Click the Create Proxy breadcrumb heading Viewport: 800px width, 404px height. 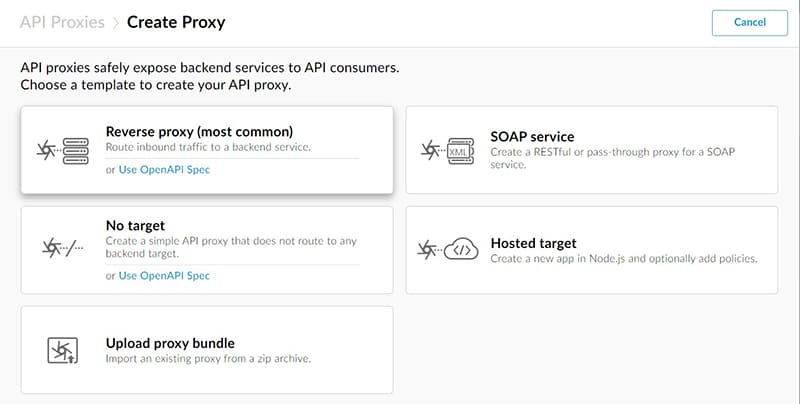[x=176, y=22]
